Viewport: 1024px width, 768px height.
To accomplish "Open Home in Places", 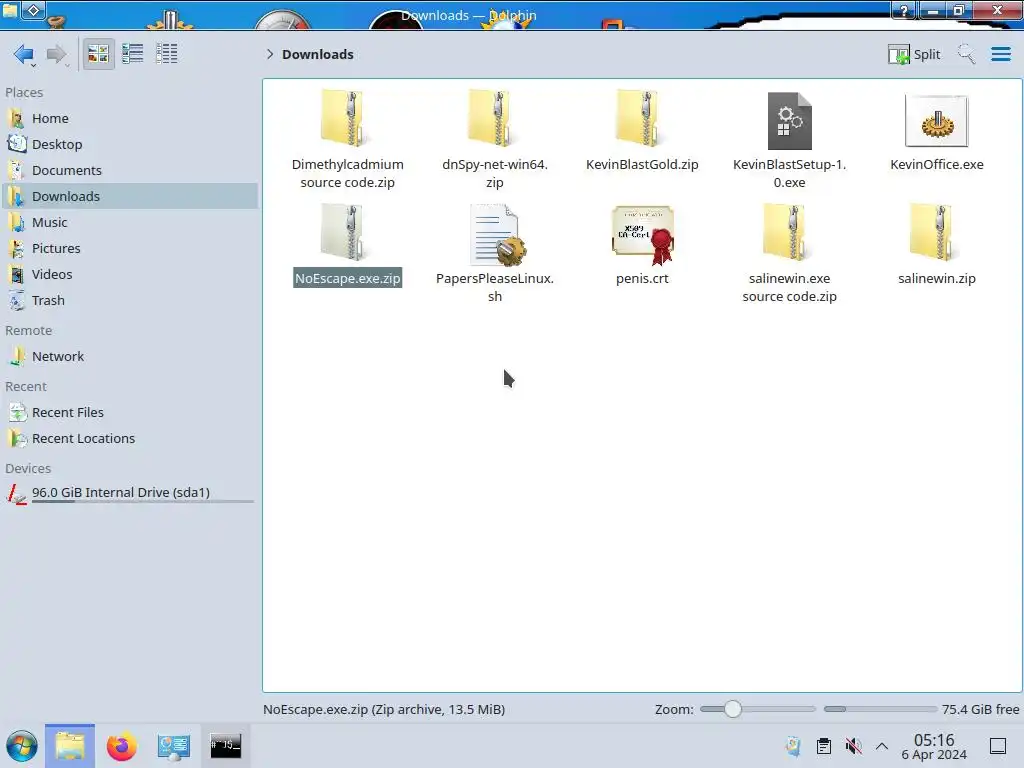I will pos(129,118).
